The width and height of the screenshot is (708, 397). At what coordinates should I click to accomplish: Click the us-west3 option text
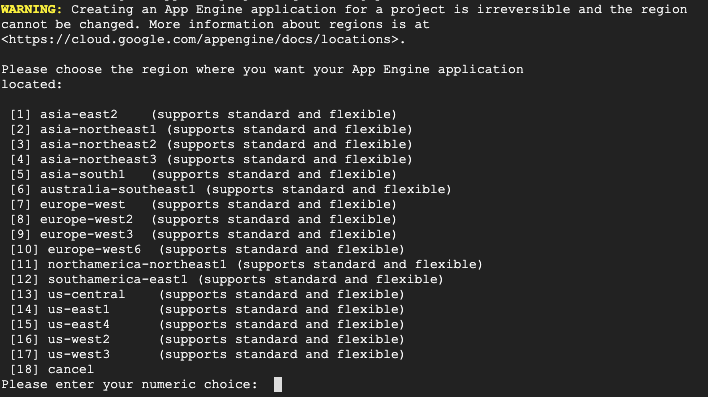79,354
